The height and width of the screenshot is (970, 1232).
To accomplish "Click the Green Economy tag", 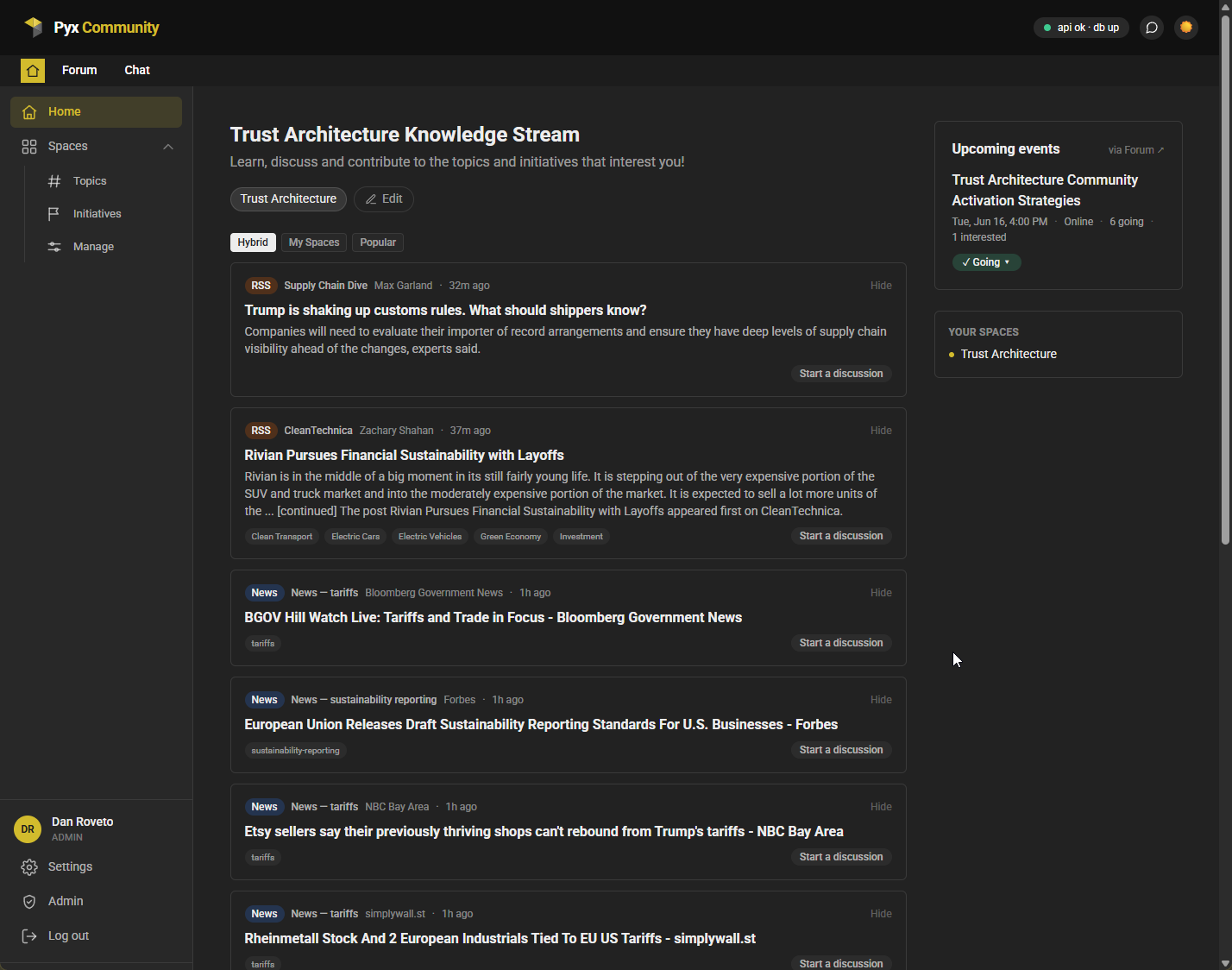I will point(511,537).
